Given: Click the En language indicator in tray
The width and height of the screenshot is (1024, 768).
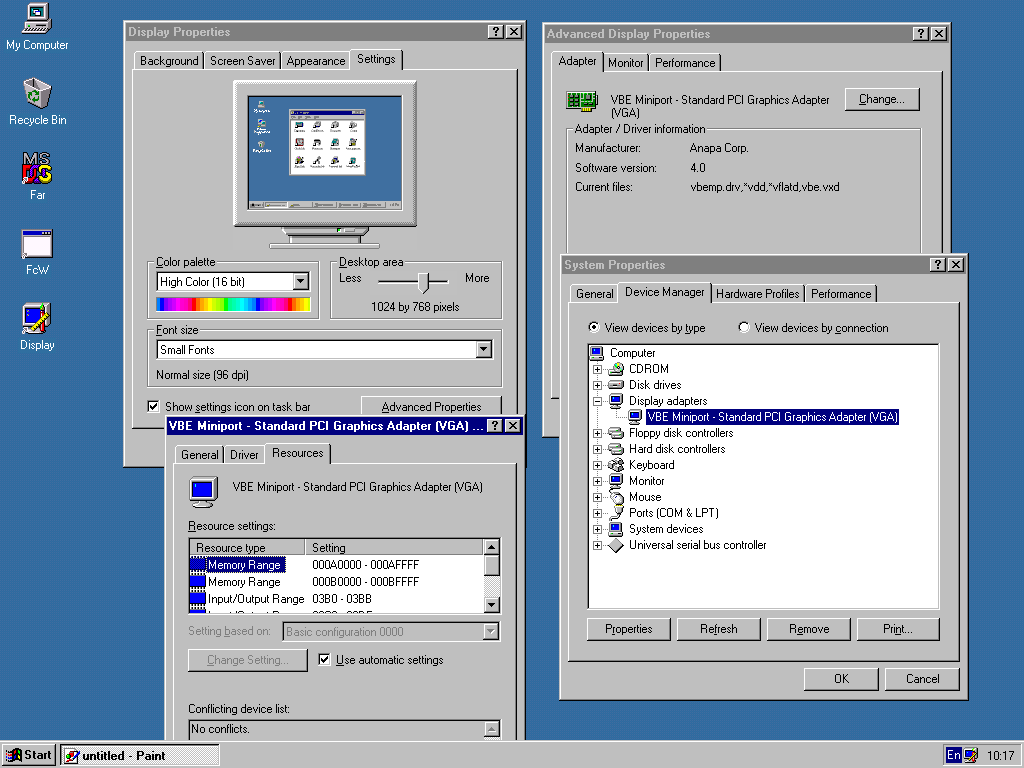Looking at the screenshot, I should (x=954, y=755).
